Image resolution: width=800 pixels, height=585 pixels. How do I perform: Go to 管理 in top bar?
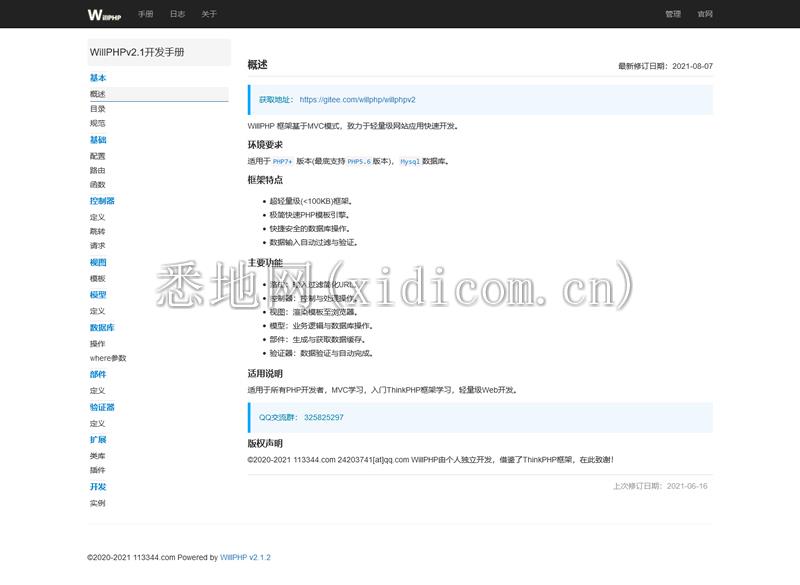(x=673, y=14)
